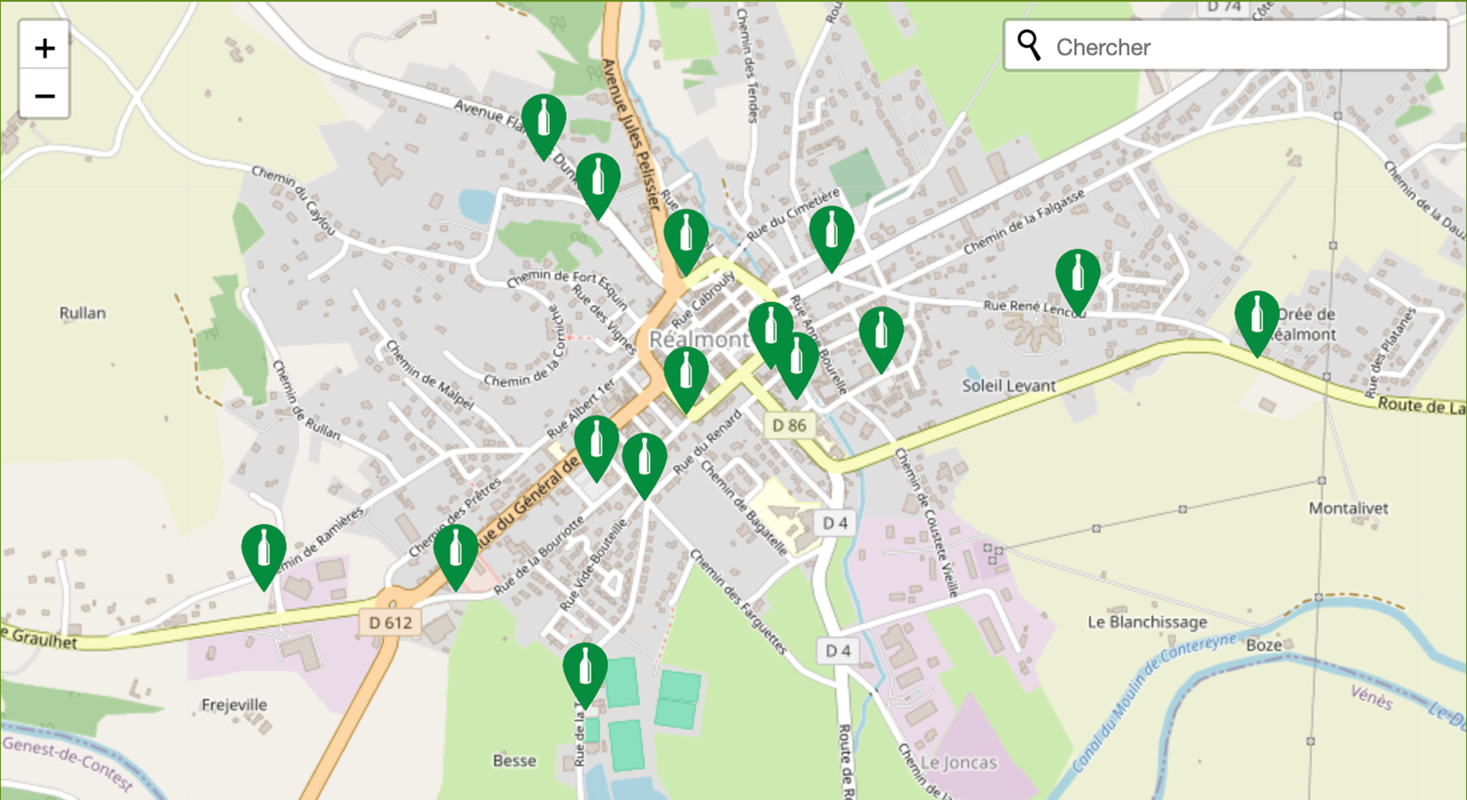The height and width of the screenshot is (800, 1467).
Task: Click the zoom out minus button
Action: [44, 95]
